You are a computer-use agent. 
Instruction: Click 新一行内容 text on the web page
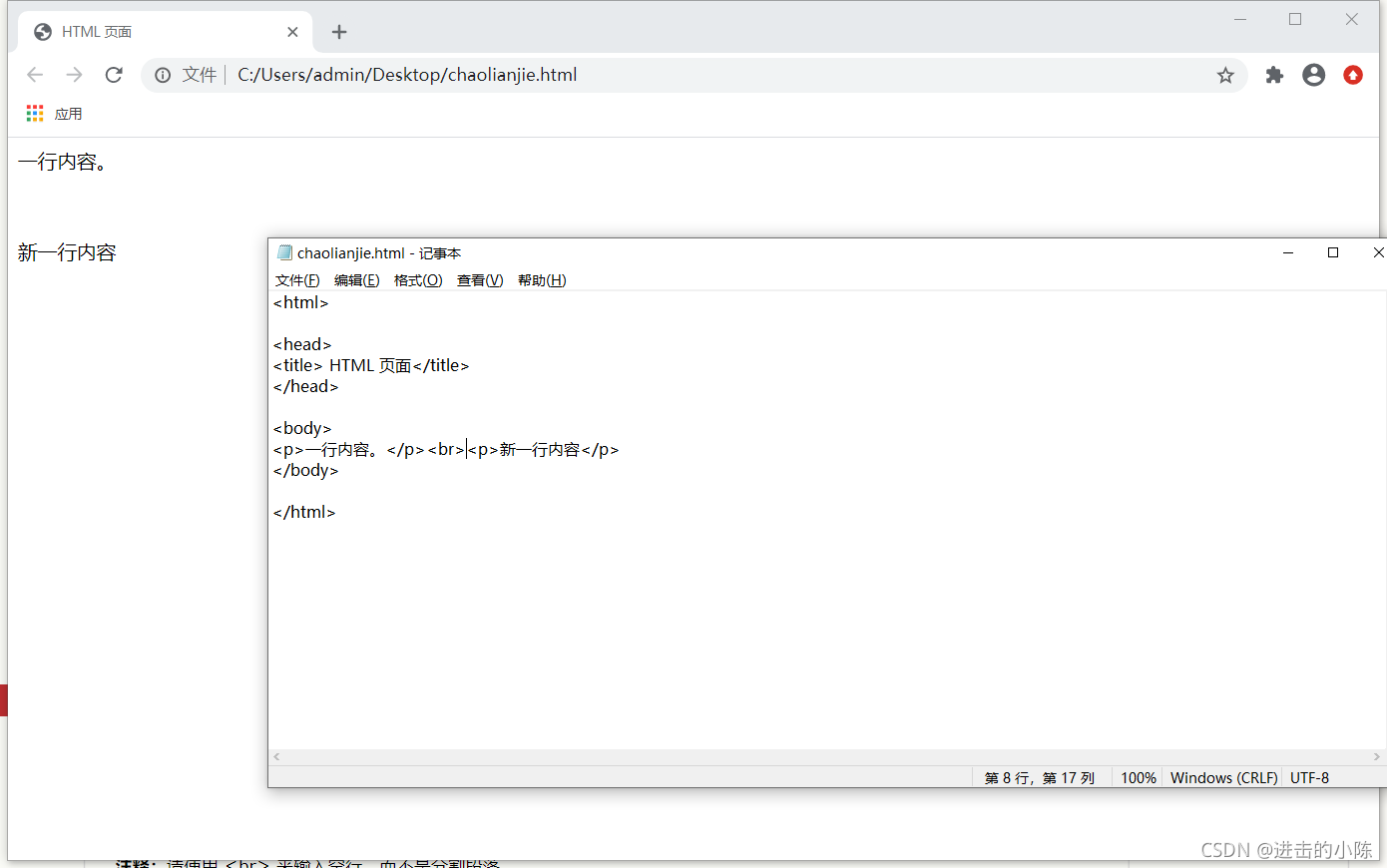coord(67,252)
